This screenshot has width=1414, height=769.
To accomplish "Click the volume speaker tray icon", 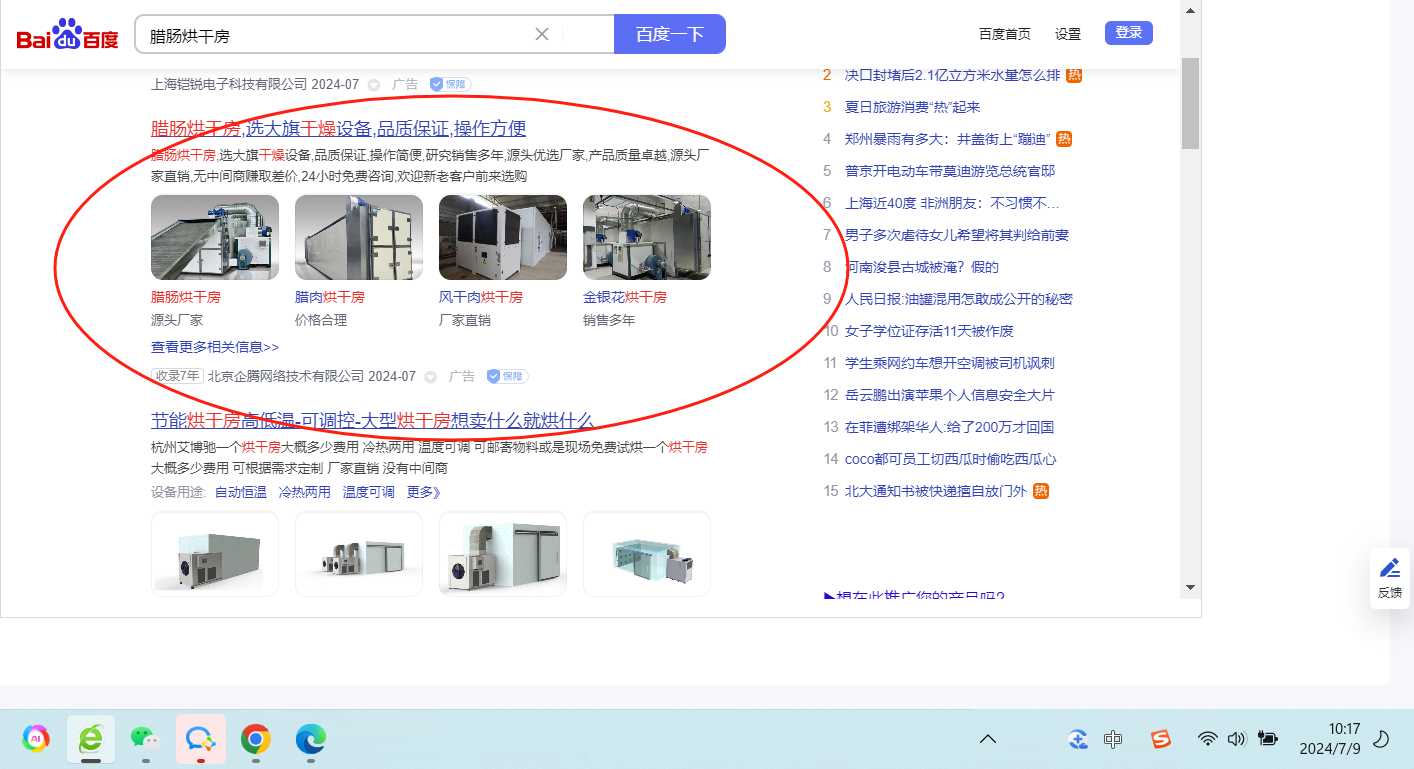I will tap(1237, 739).
